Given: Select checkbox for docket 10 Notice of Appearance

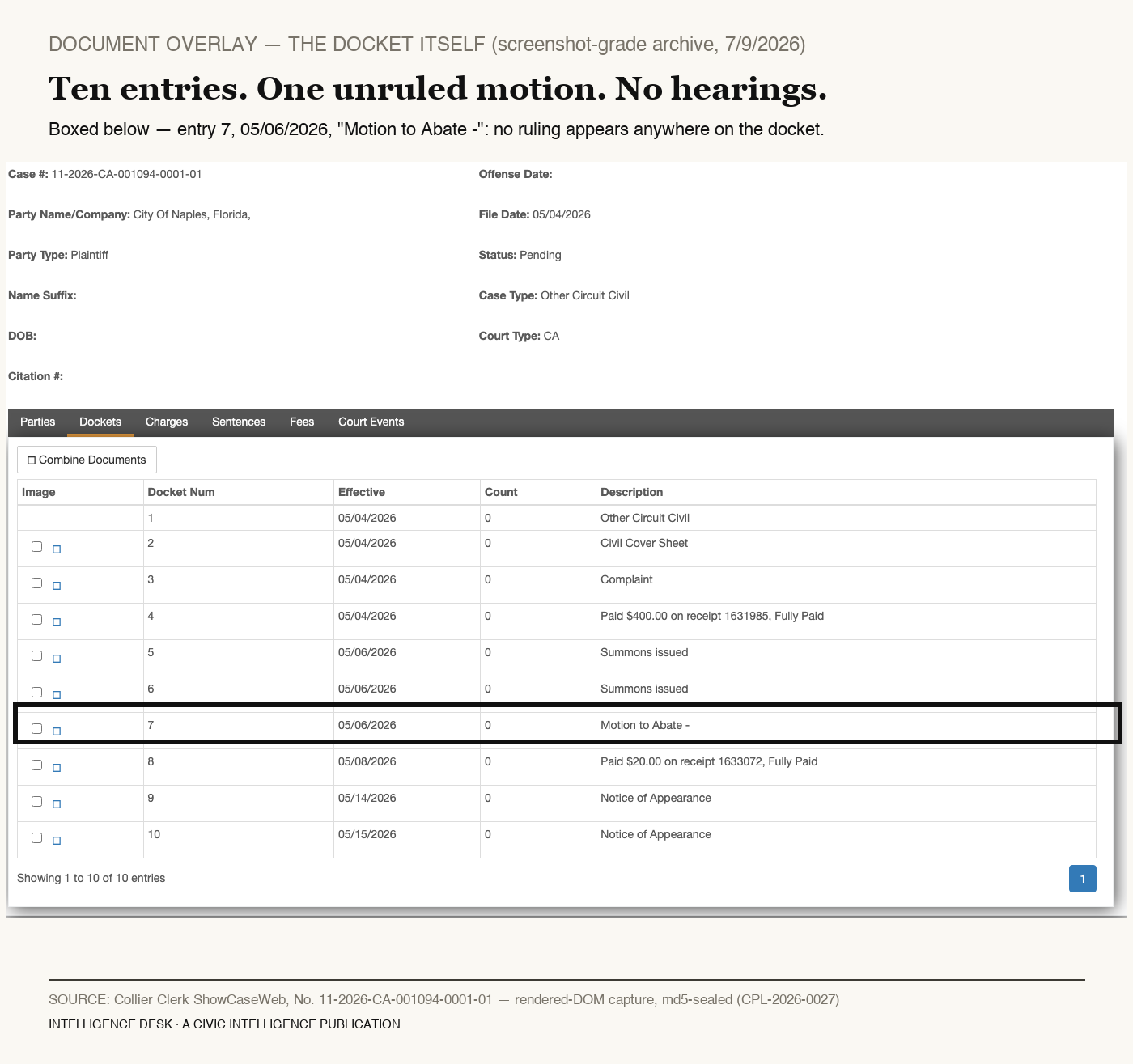Looking at the screenshot, I should coord(36,837).
